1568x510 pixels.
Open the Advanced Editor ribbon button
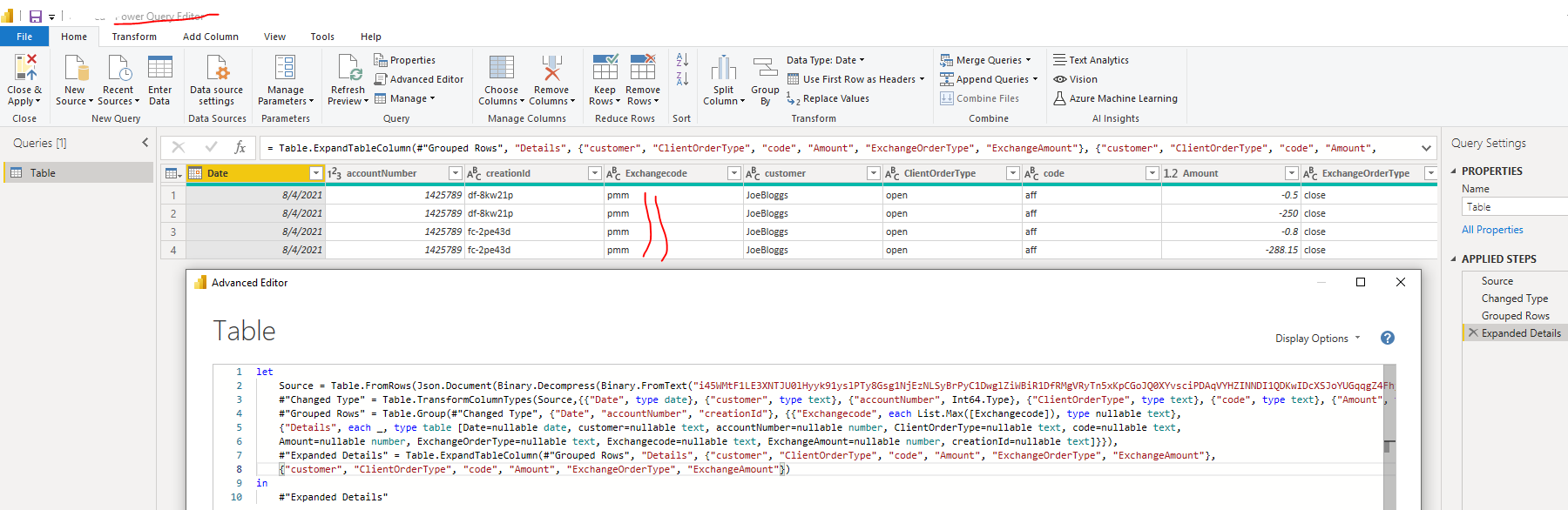tap(419, 79)
